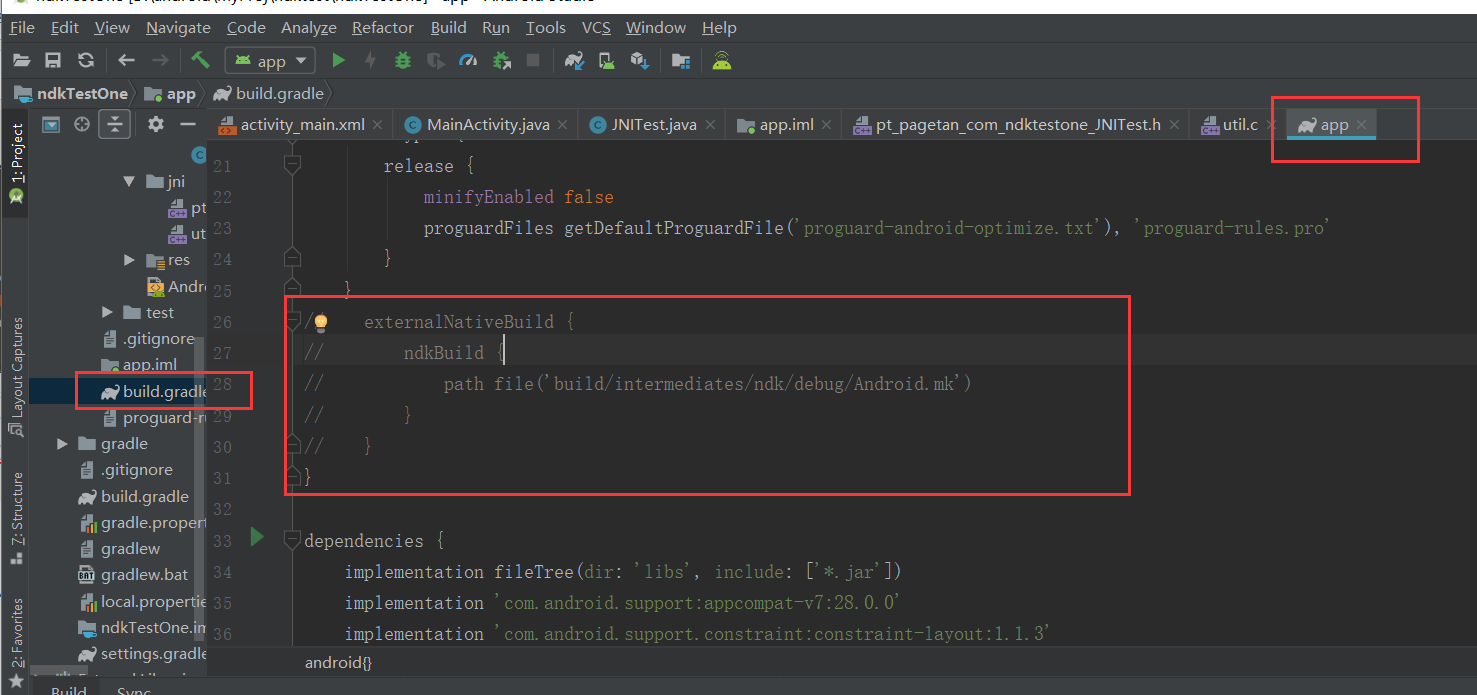This screenshot has height=695, width=1477.
Task: Close the JNITest.java tab
Action: [x=709, y=125]
